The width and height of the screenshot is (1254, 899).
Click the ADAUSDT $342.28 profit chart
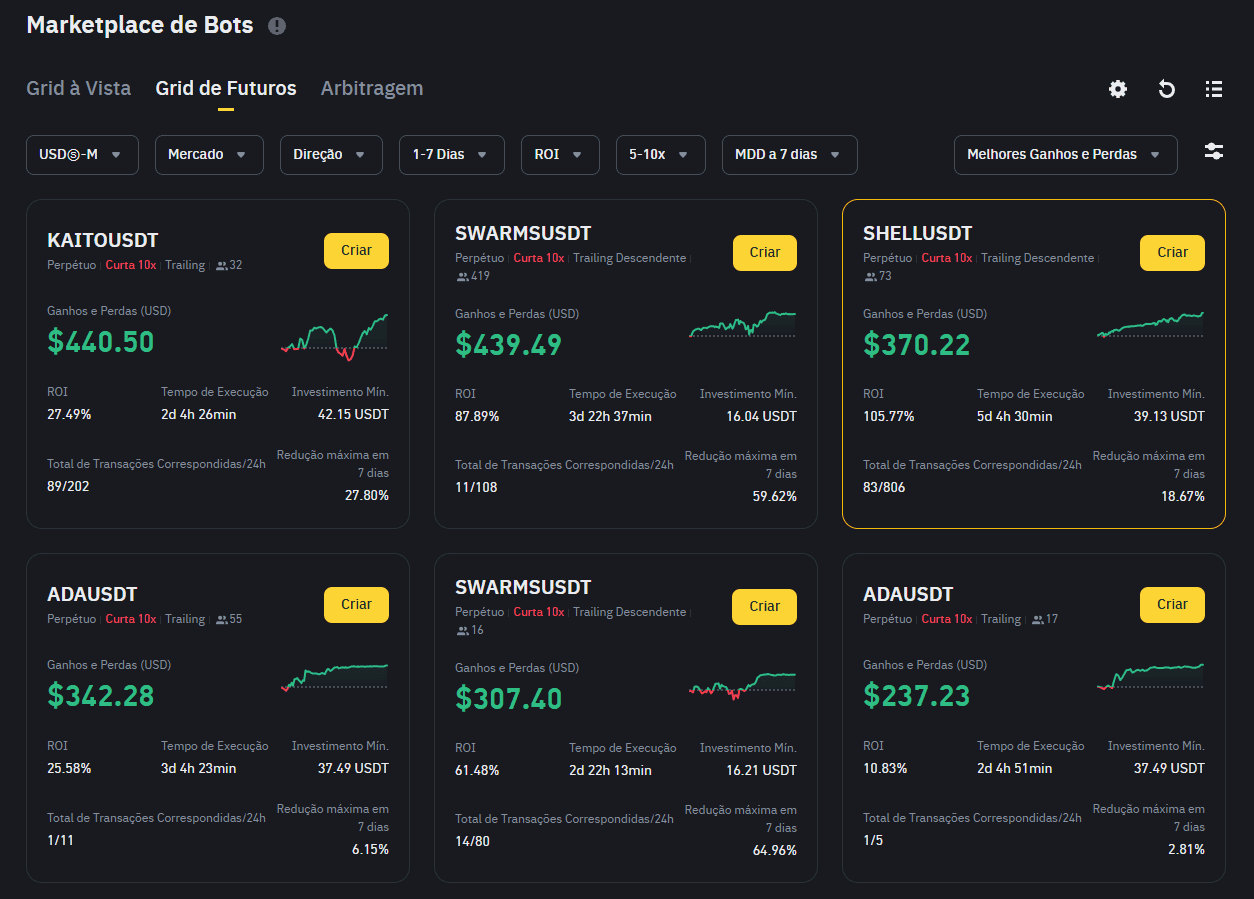coord(335,677)
